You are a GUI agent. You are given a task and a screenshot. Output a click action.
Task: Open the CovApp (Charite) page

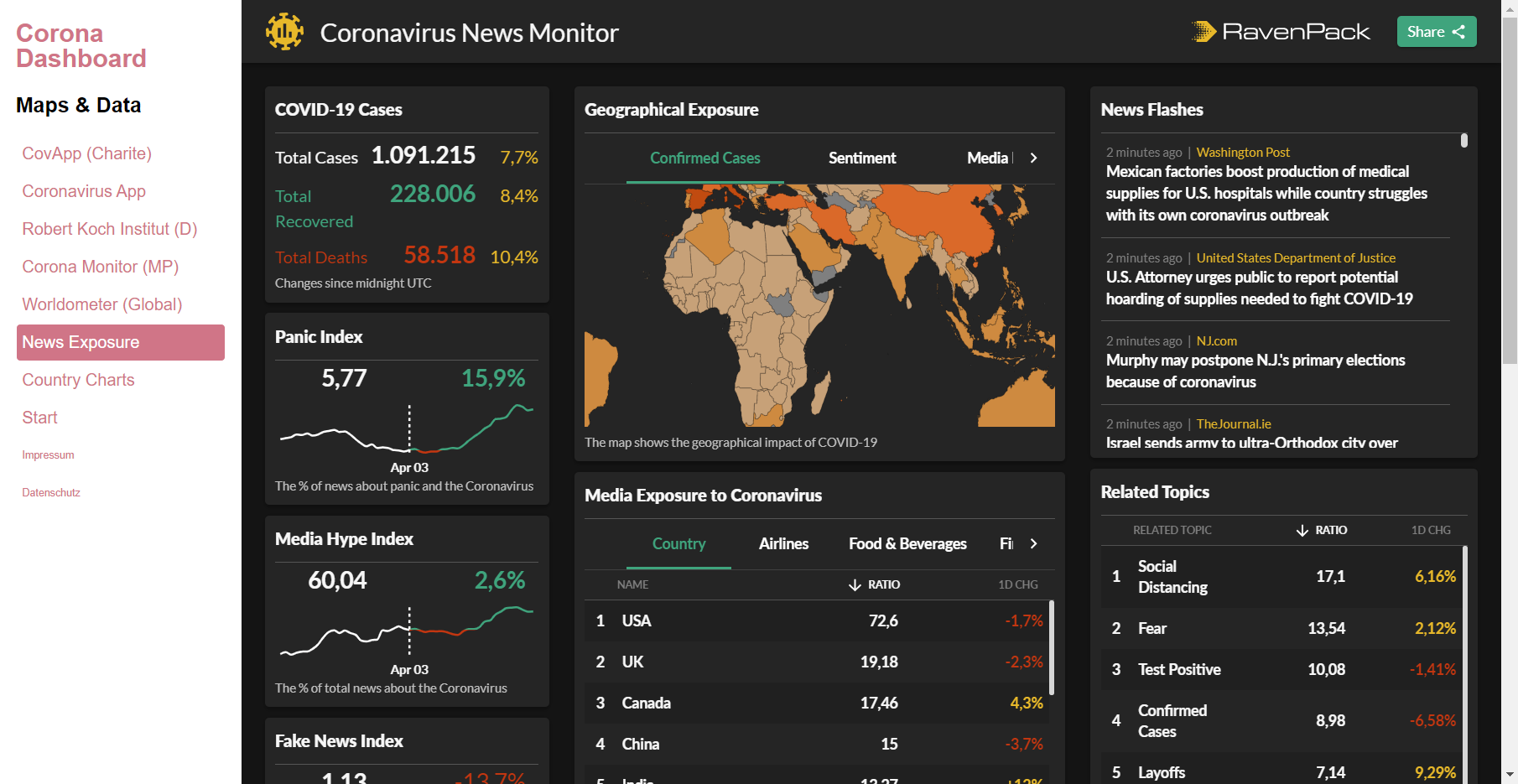[86, 153]
